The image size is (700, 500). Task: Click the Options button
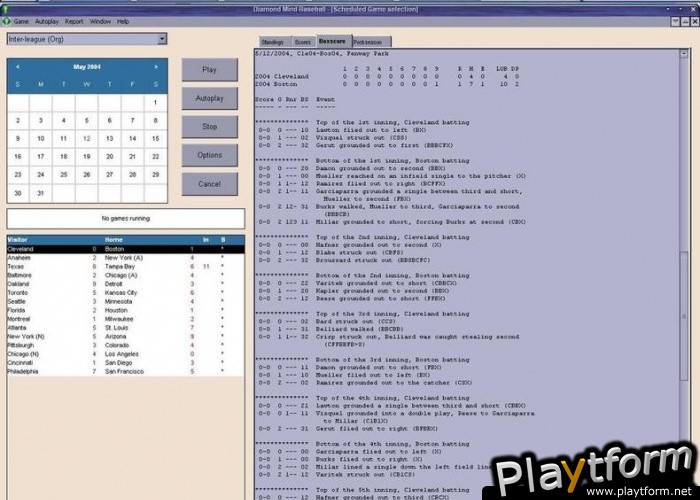pyautogui.click(x=209, y=155)
